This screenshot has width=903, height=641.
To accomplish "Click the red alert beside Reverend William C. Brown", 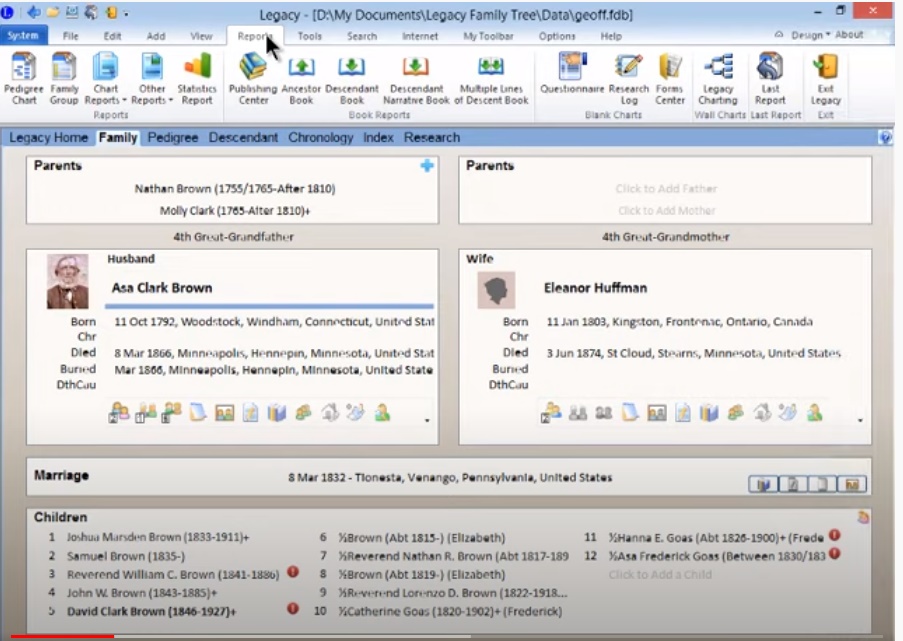I will coord(293,572).
